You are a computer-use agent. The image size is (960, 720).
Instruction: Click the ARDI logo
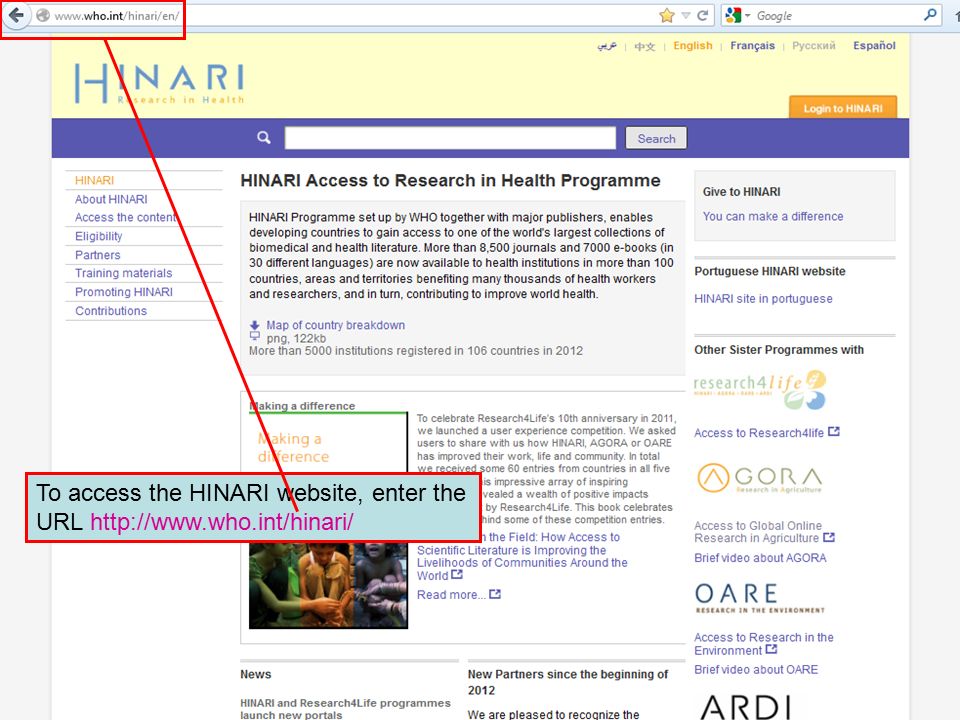(x=746, y=707)
